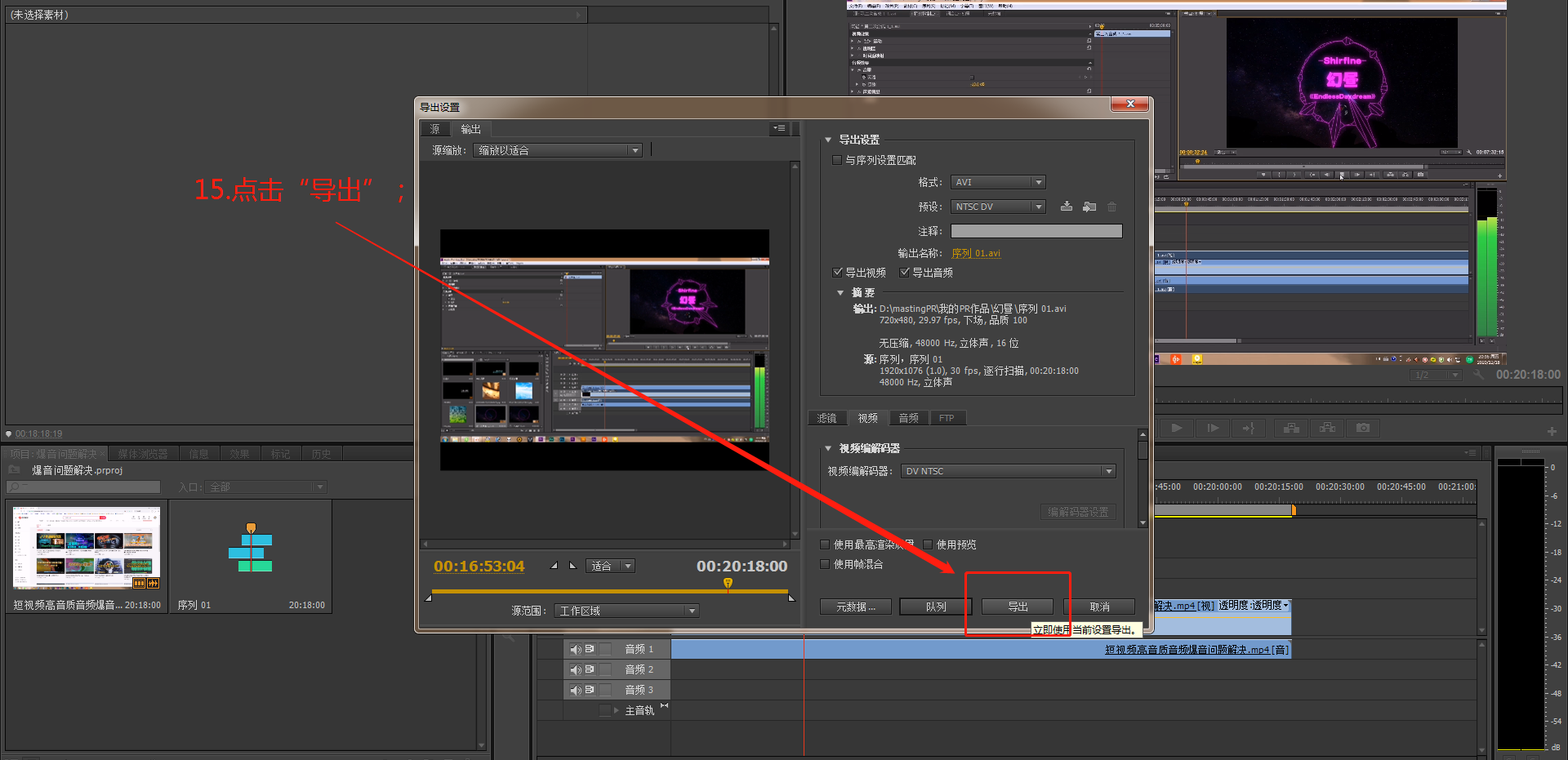
Task: Collapse 摘要 summary section triangle
Action: (840, 292)
